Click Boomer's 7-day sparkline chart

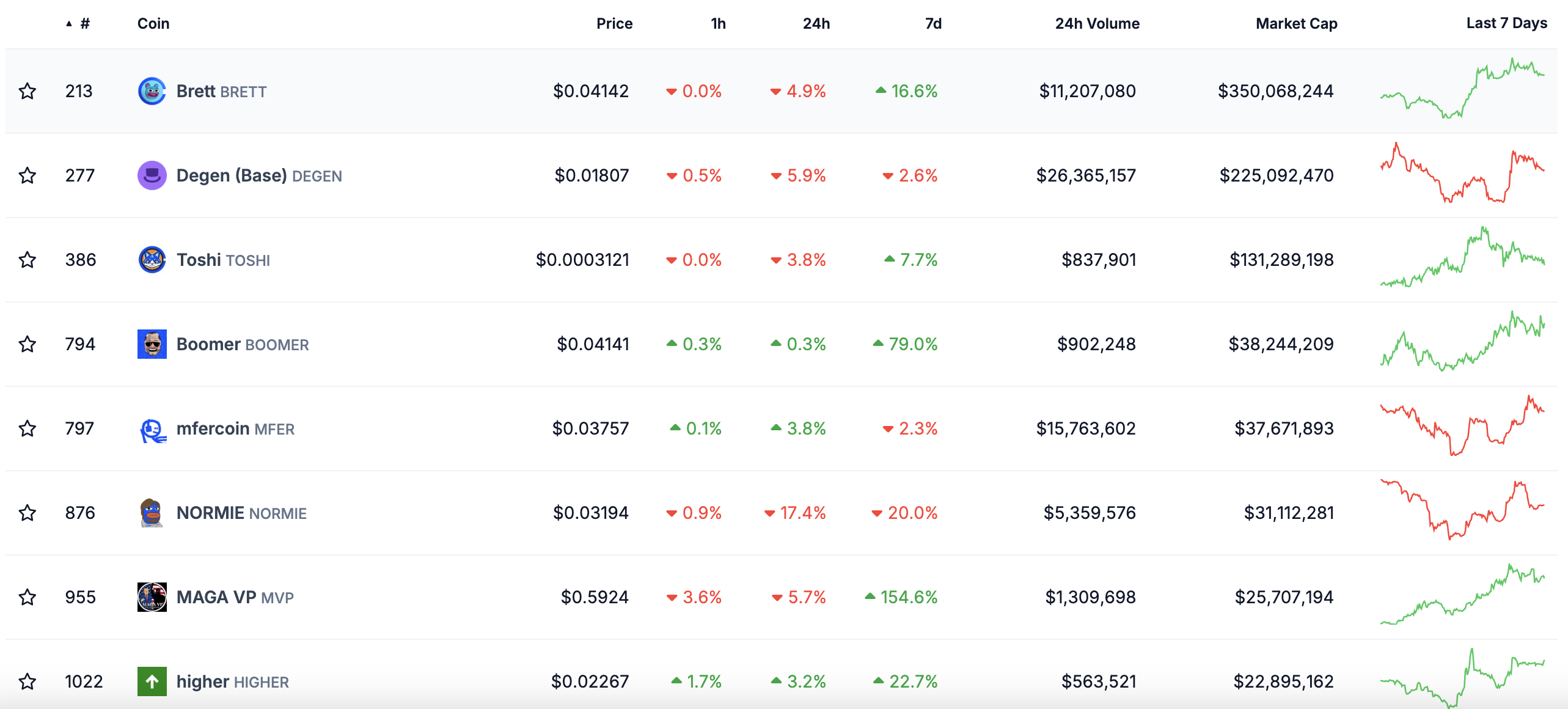(1462, 341)
